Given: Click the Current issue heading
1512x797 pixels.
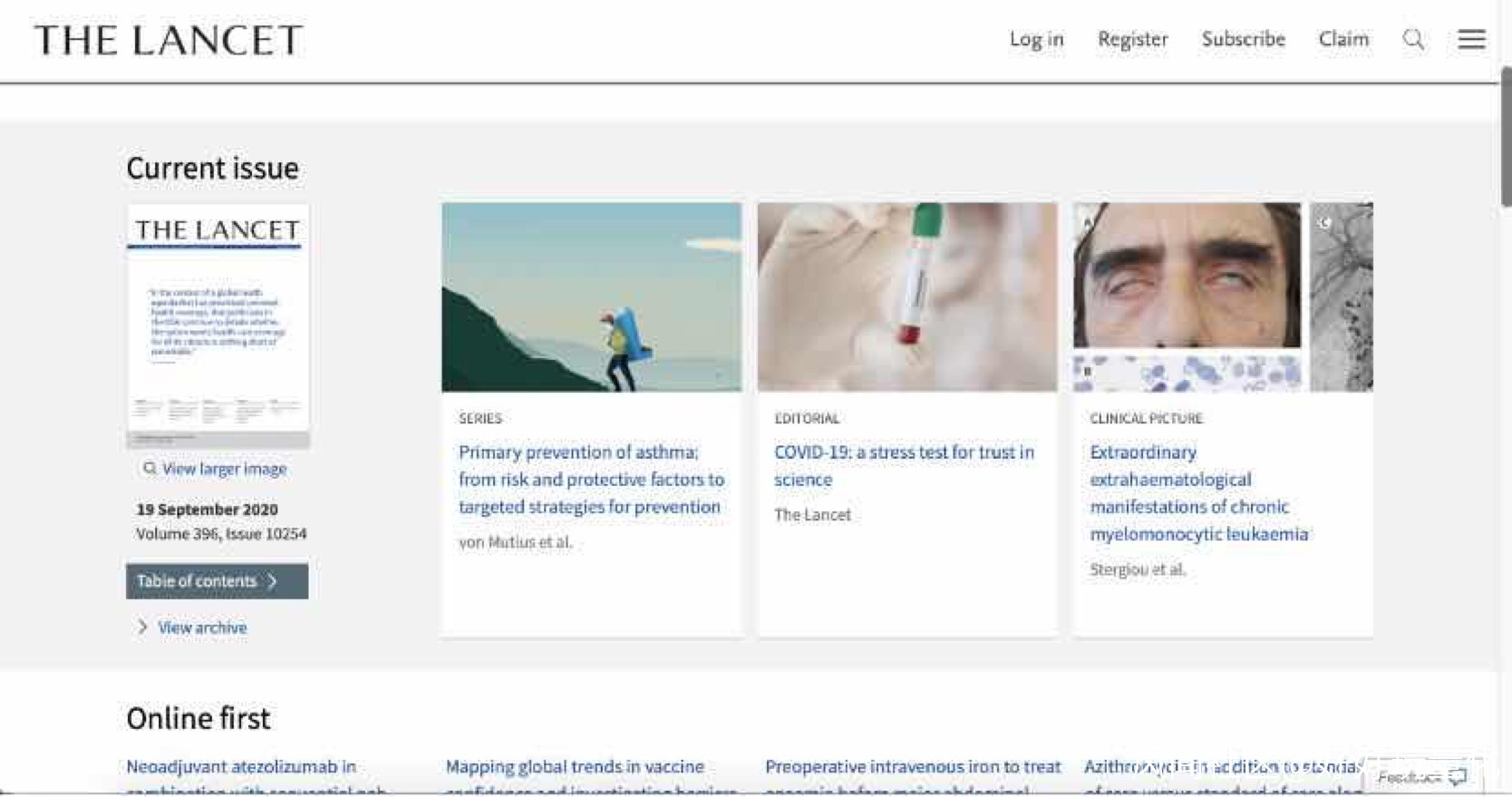Looking at the screenshot, I should click(x=212, y=169).
